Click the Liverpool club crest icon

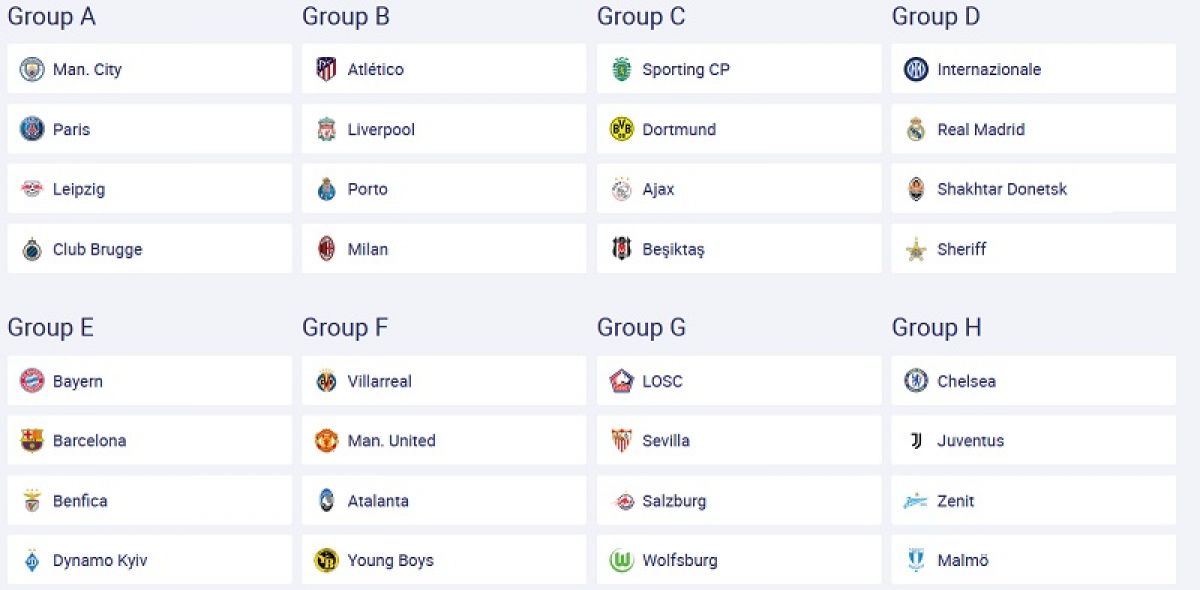tap(326, 129)
